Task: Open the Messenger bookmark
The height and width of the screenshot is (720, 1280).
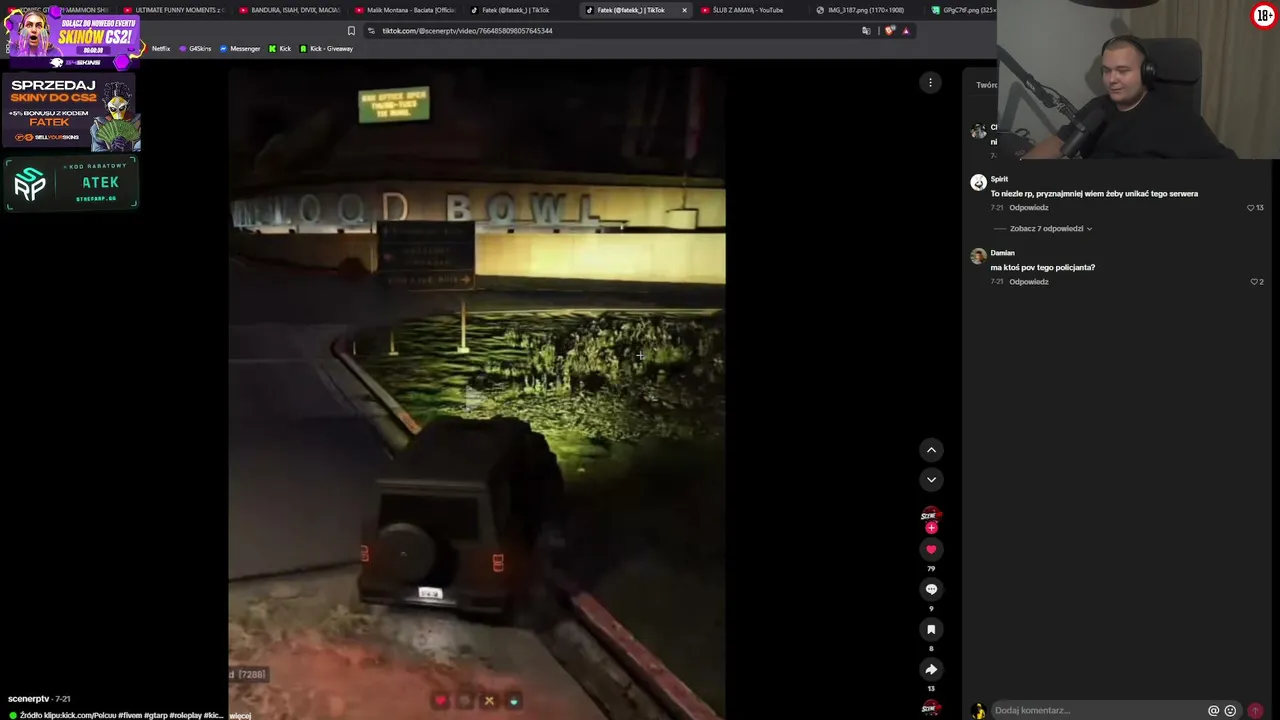Action: (240, 49)
